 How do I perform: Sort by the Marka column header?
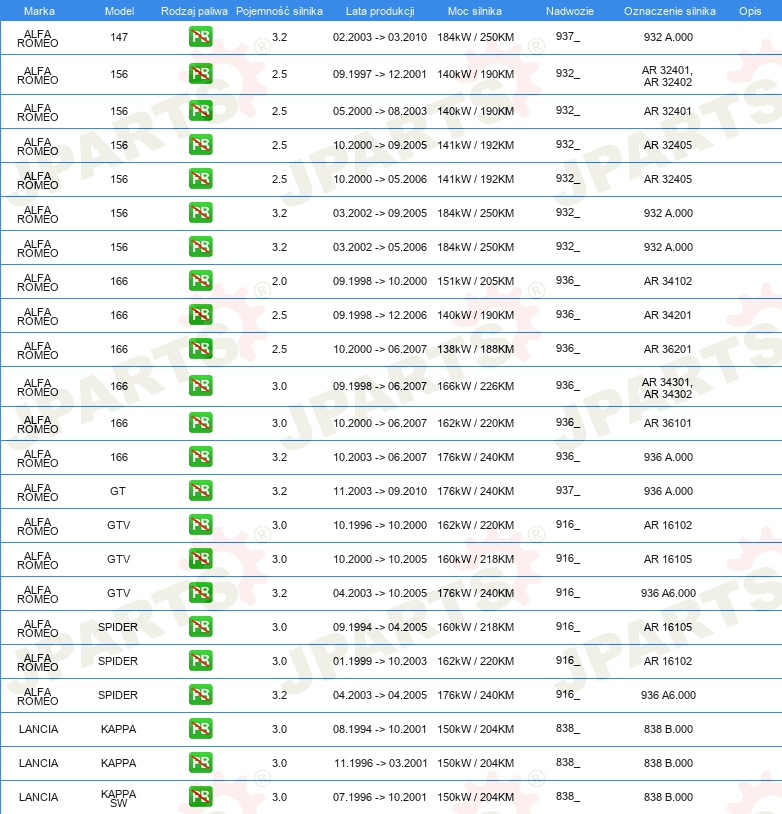coord(39,11)
